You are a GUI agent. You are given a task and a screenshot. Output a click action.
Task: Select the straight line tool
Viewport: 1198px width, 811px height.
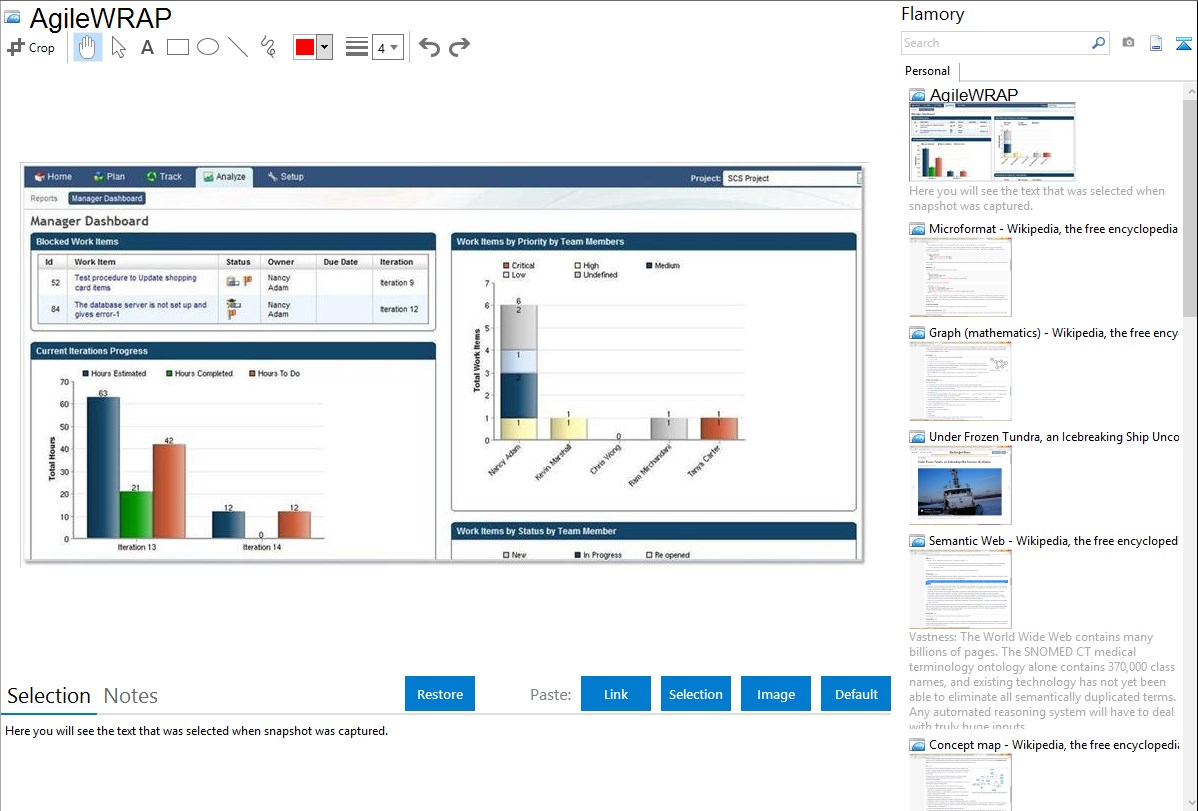238,47
